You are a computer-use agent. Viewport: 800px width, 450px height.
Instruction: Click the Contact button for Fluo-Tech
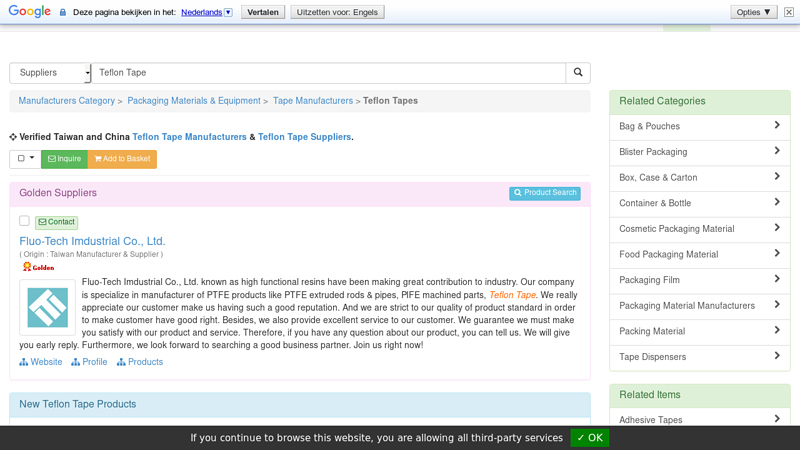tap(57, 222)
